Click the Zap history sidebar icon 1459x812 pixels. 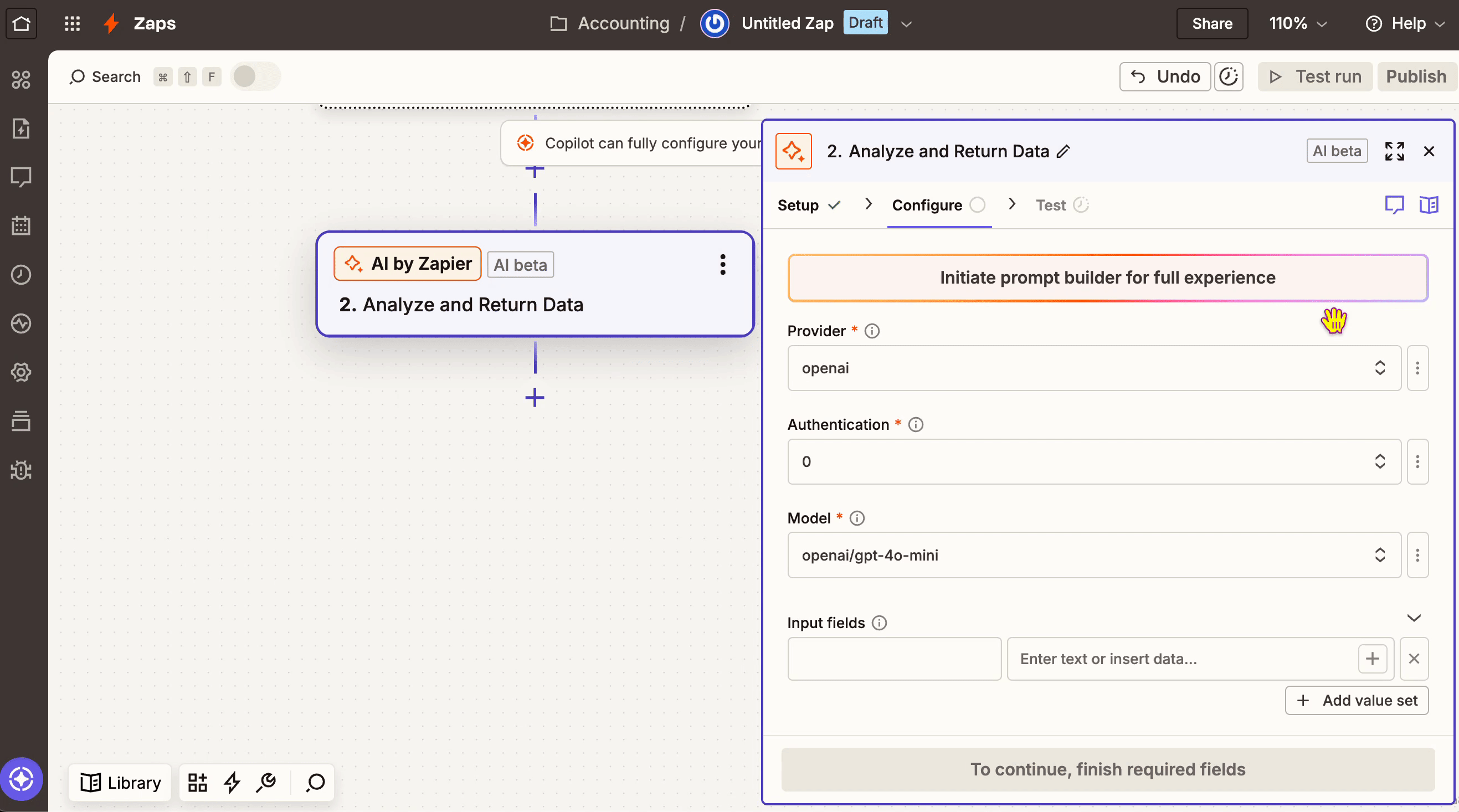(x=21, y=275)
